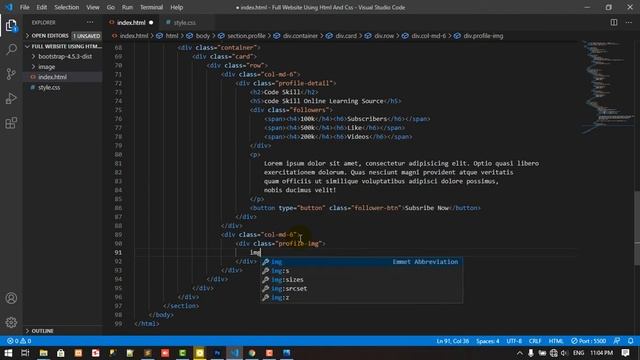
Task: Click Ln 91, Col 36 status item
Action: coord(453,341)
